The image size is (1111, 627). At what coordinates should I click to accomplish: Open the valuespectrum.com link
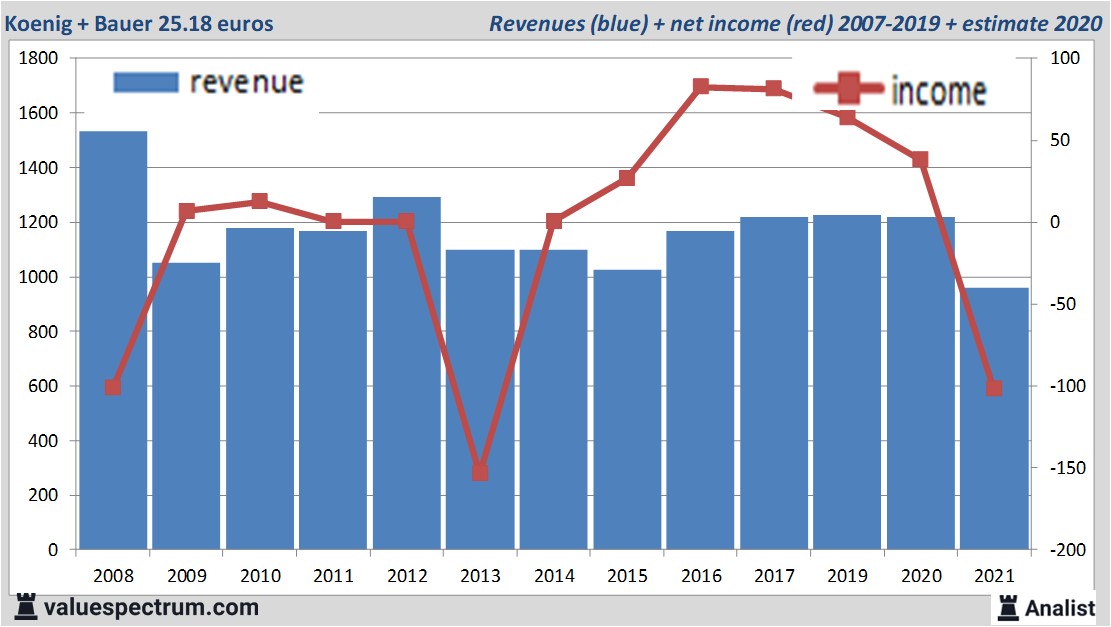150,607
